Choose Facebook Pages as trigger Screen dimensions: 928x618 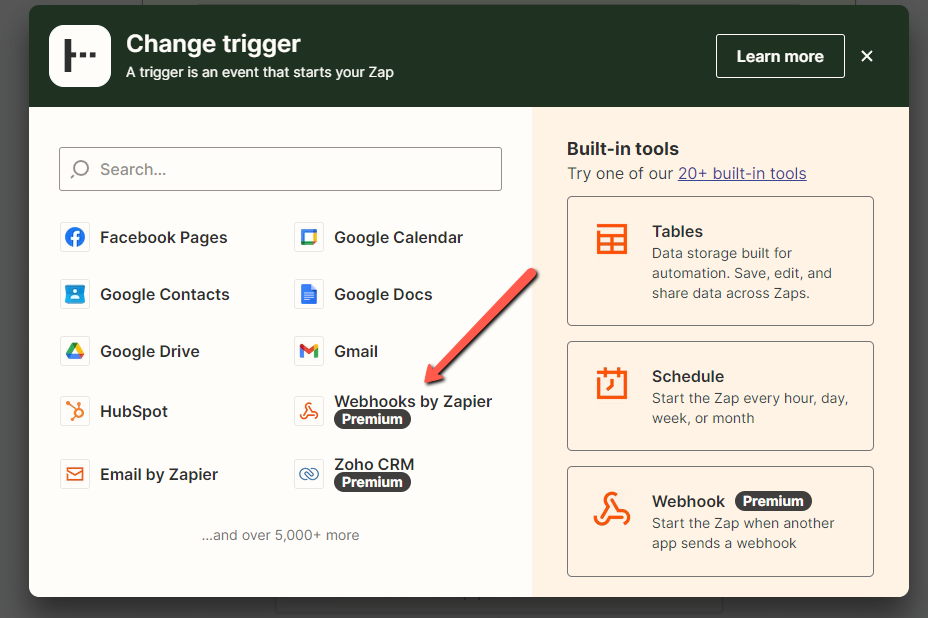(163, 237)
